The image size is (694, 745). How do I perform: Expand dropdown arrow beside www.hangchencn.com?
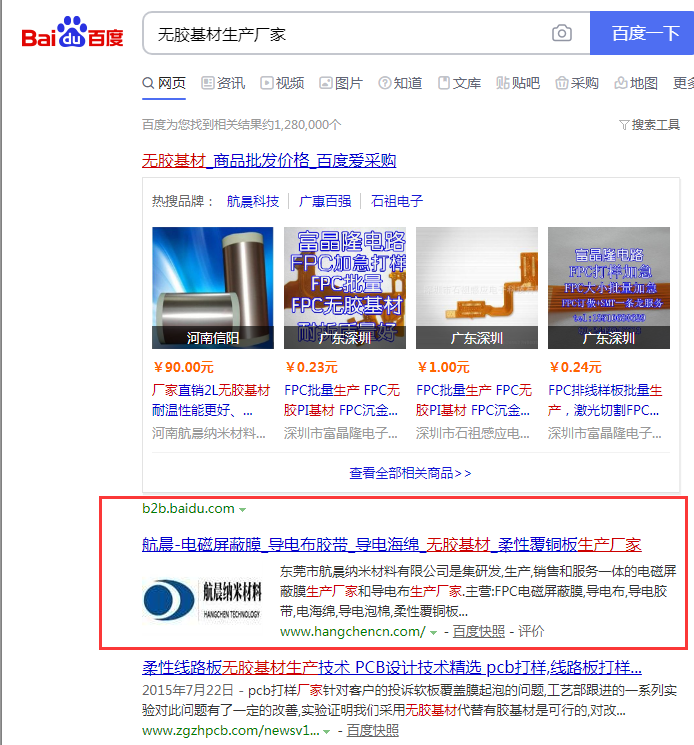coord(433,633)
